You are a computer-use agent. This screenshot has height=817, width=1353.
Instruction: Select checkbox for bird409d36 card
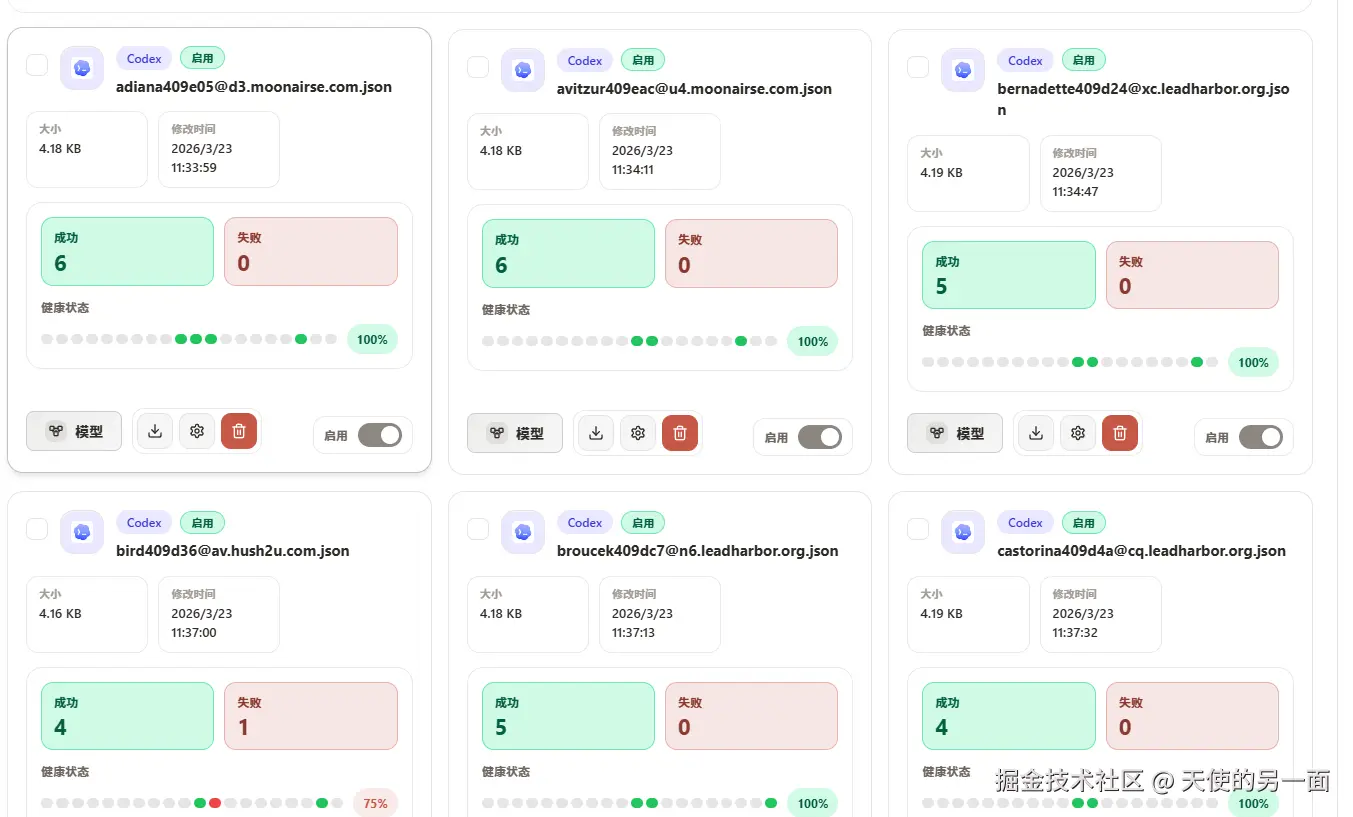point(37,529)
